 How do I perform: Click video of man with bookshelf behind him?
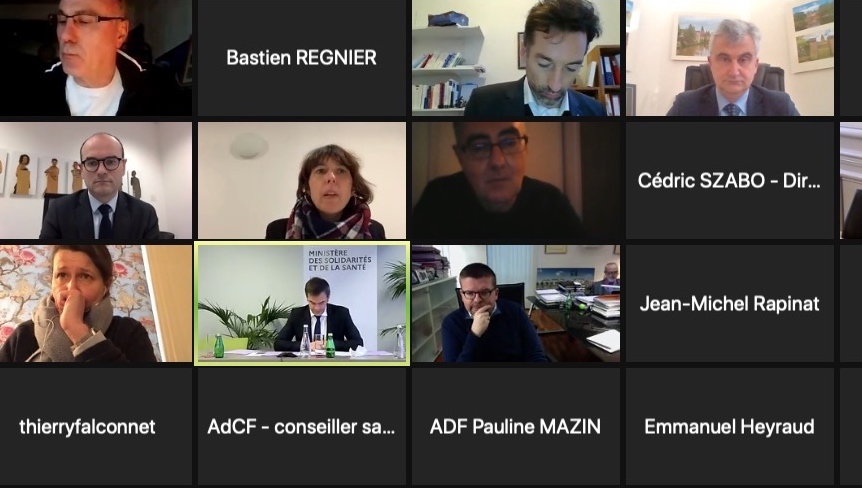[516, 58]
